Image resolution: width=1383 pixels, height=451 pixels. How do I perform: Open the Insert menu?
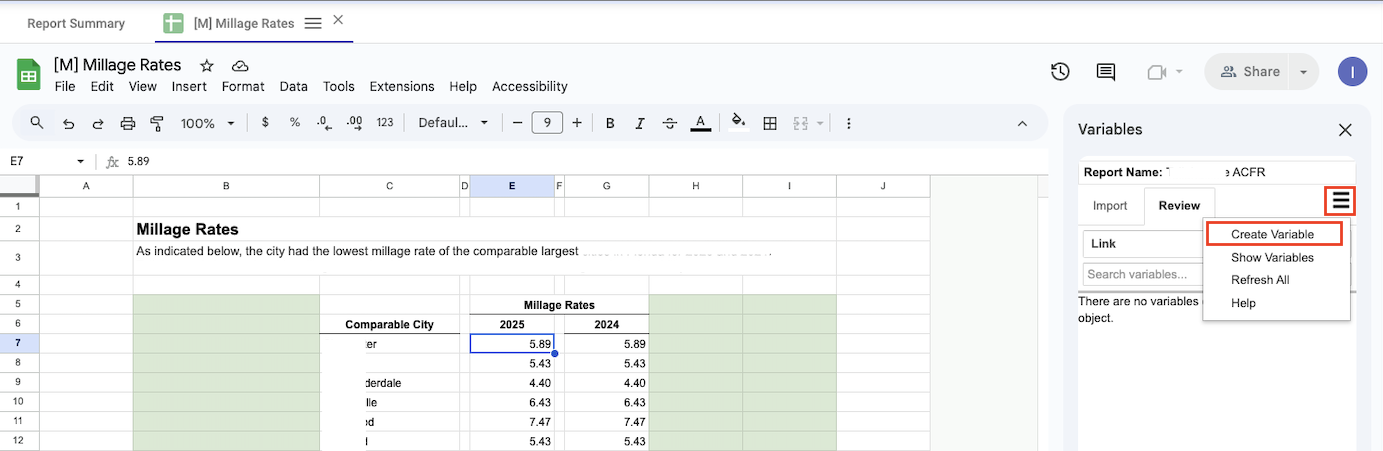(189, 86)
